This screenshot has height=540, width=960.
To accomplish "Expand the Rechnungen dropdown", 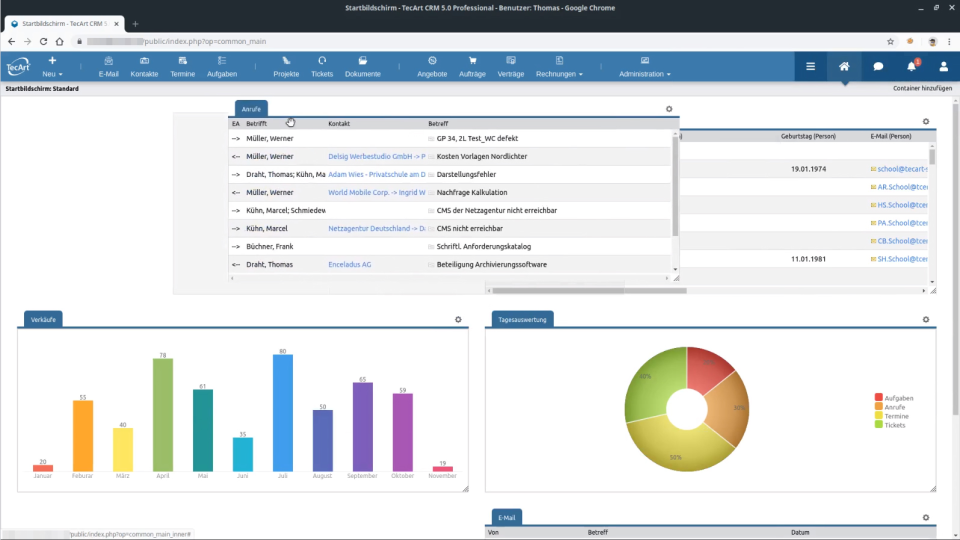I will [559, 67].
